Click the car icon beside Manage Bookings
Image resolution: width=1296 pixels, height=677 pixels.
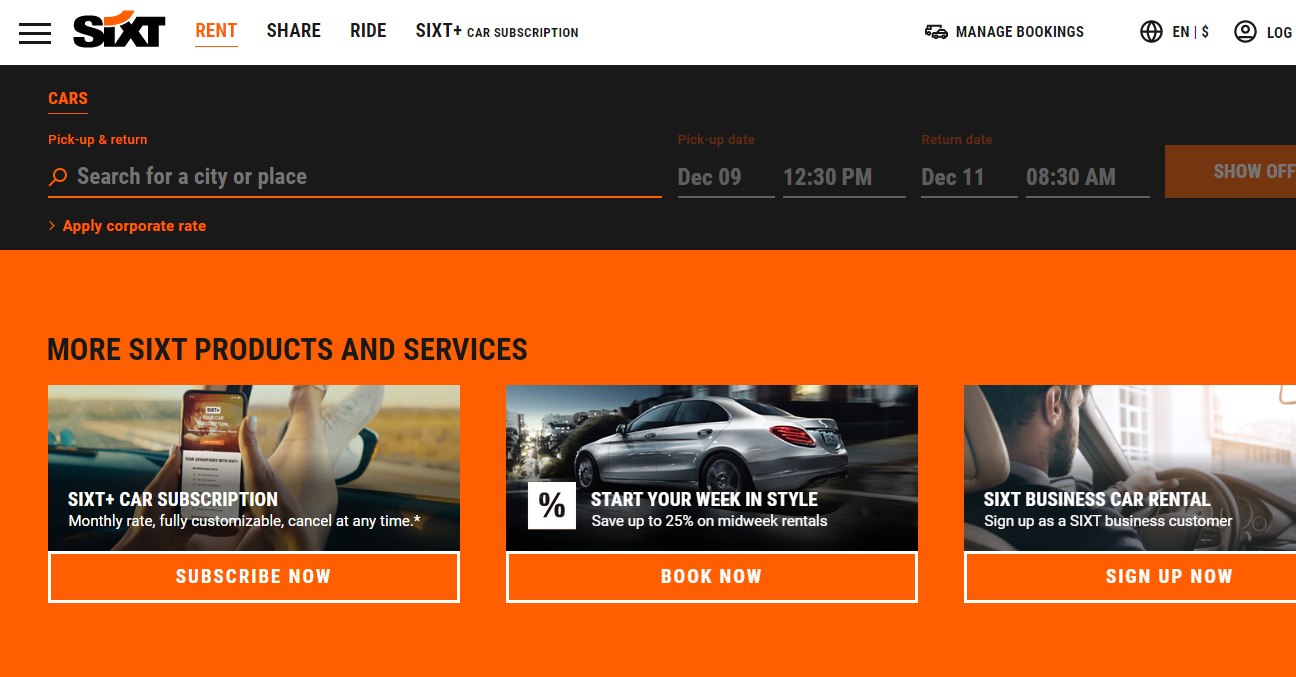click(936, 32)
